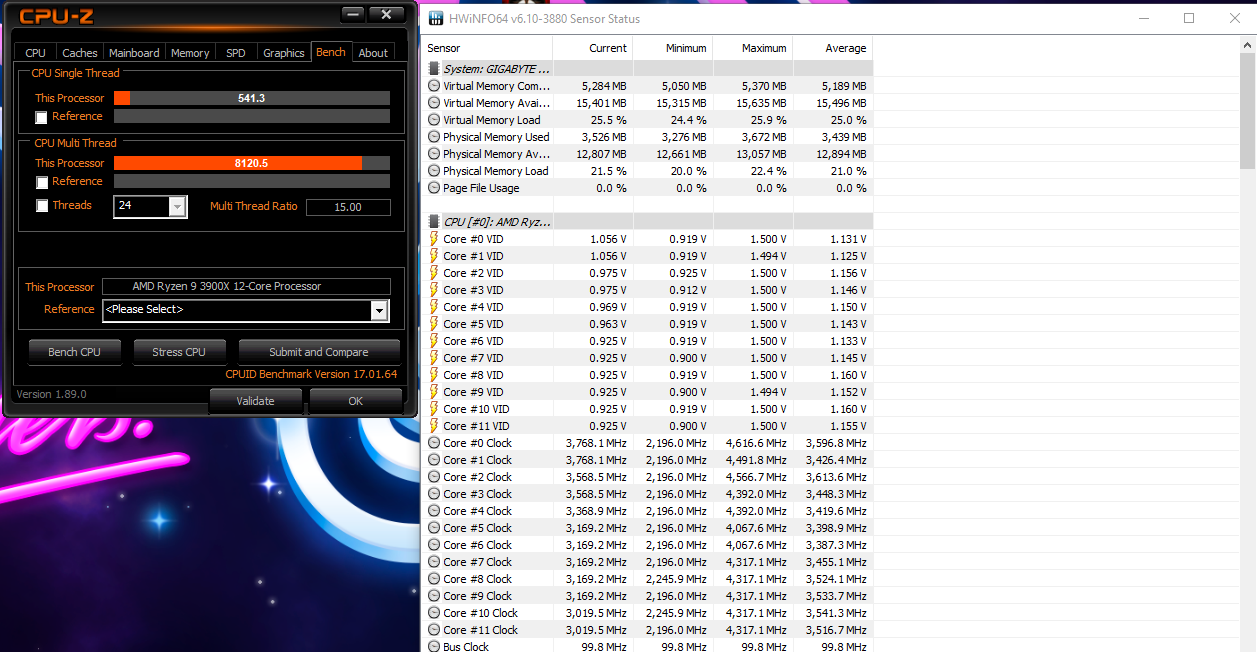Click the lightning icon beside Core #1 VID
The width and height of the screenshot is (1257, 652).
[x=434, y=256]
